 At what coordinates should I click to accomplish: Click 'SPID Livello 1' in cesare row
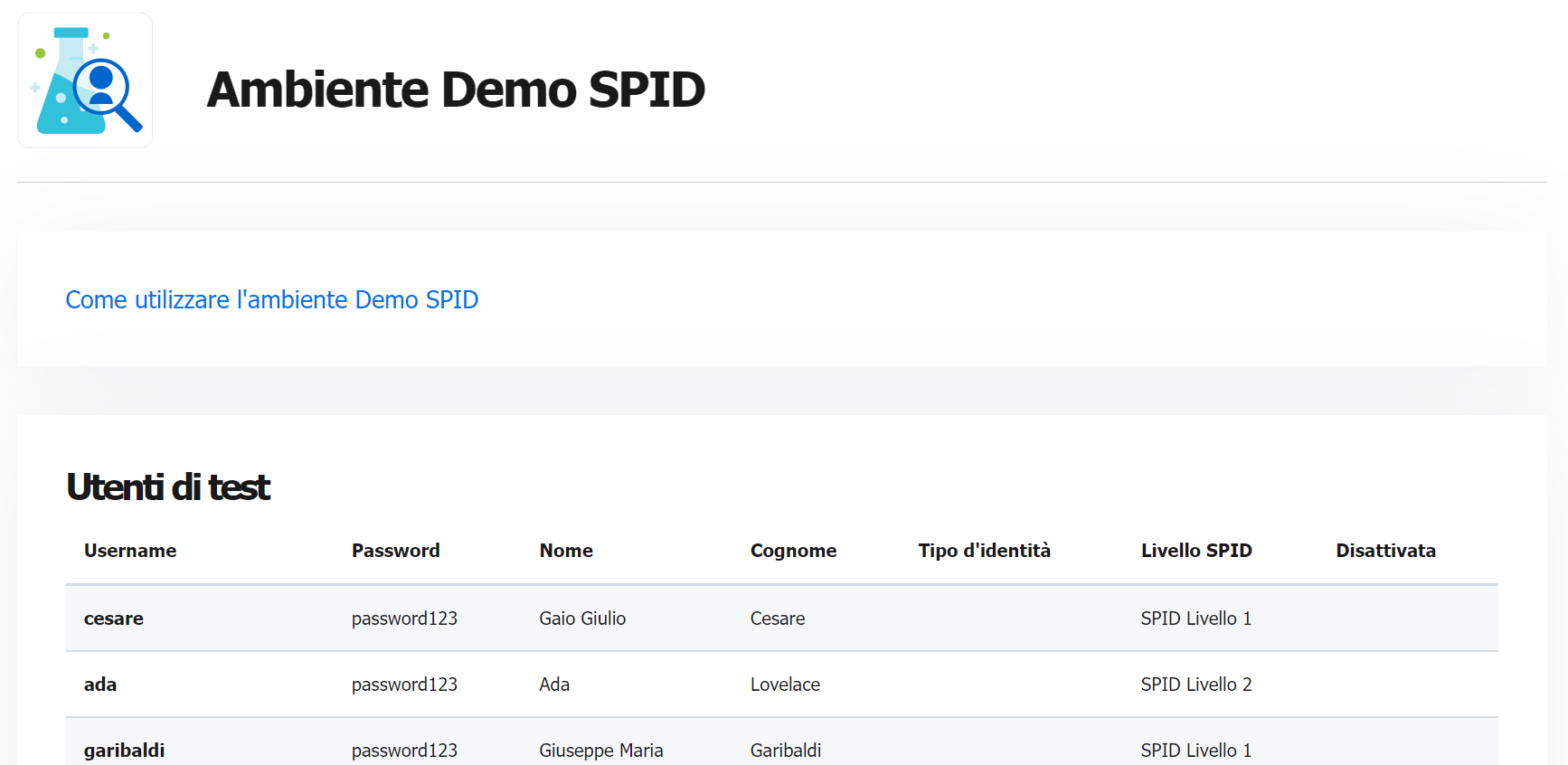[x=1196, y=619]
